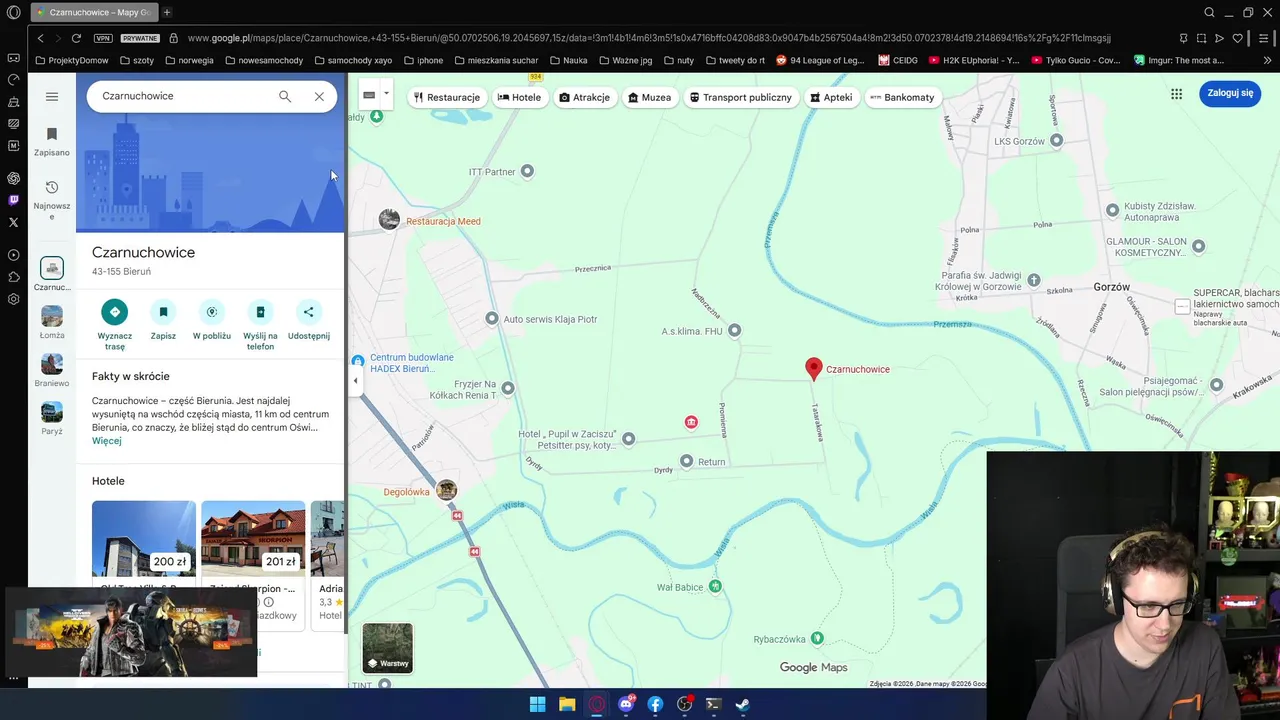This screenshot has height=720, width=1280.
Task: Open File Explorer from taskbar
Action: click(x=567, y=704)
